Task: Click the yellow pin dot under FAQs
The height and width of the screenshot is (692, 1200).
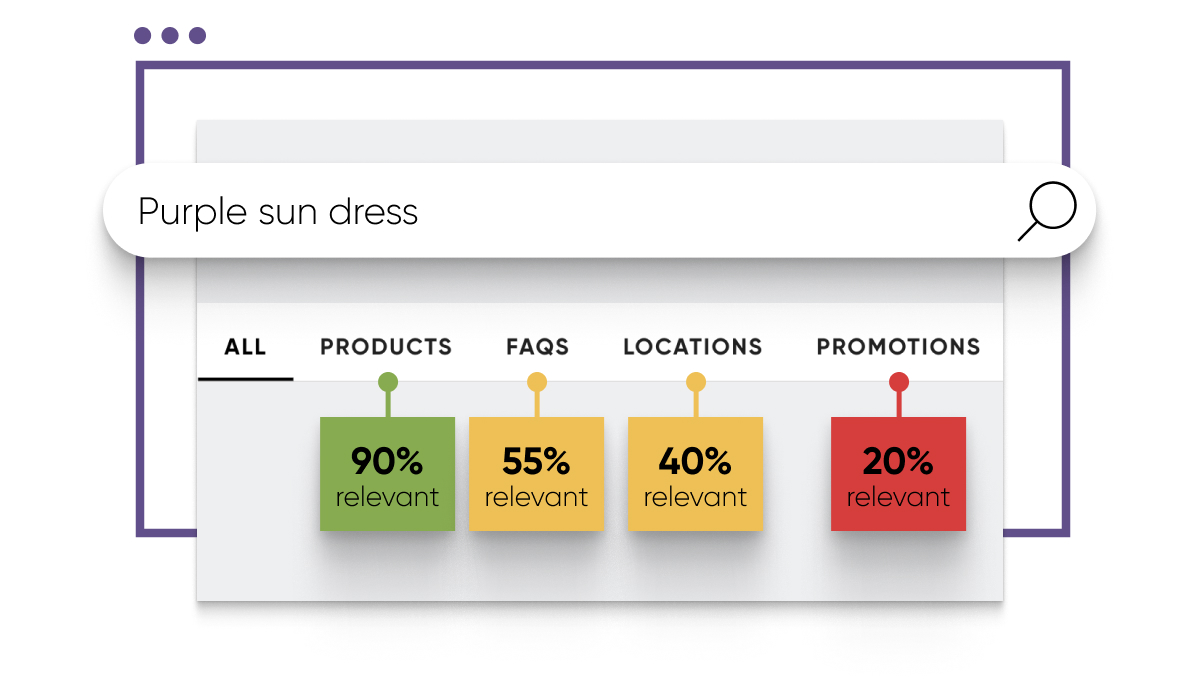Action: pos(537,382)
